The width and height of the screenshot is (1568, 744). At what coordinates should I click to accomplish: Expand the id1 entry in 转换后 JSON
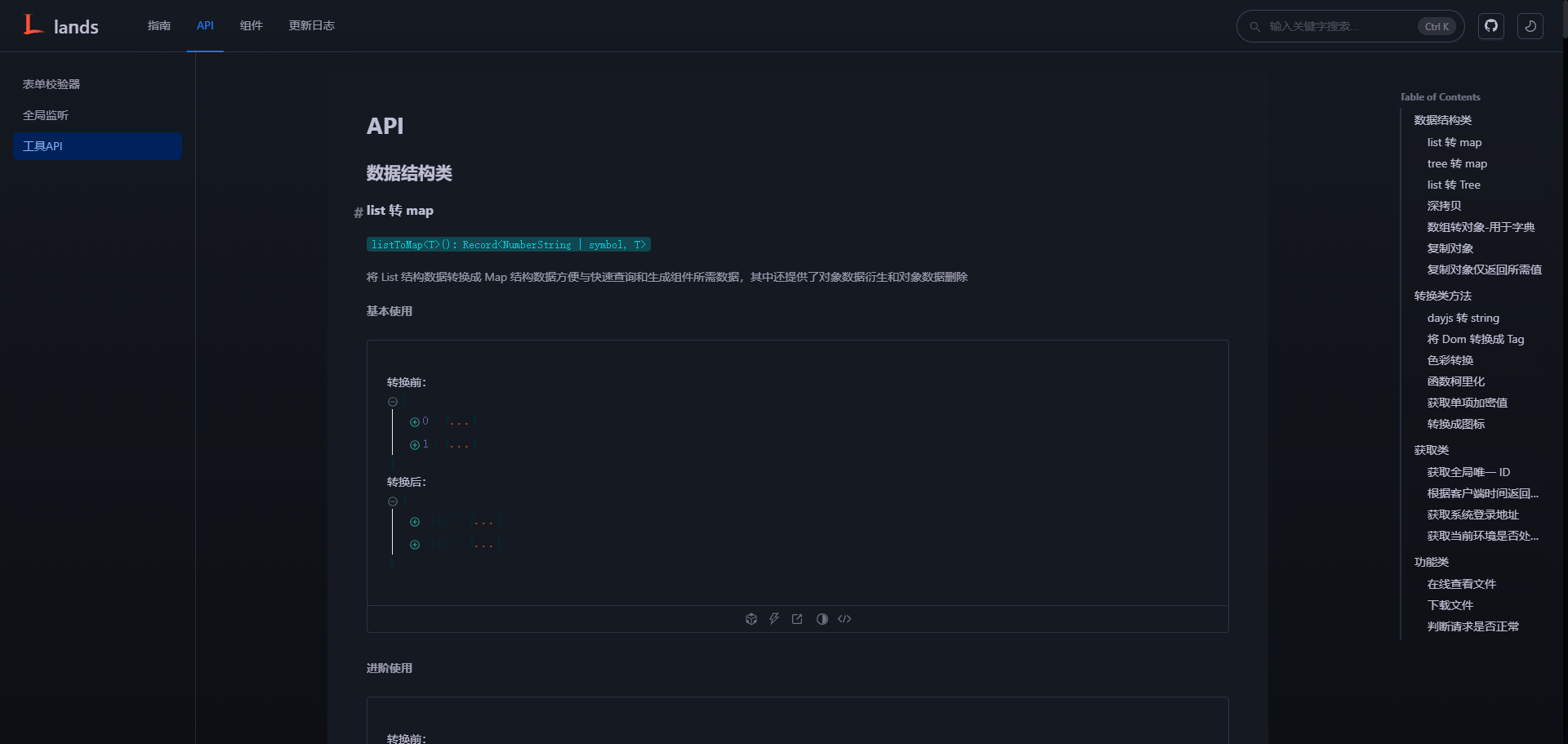pyautogui.click(x=415, y=522)
